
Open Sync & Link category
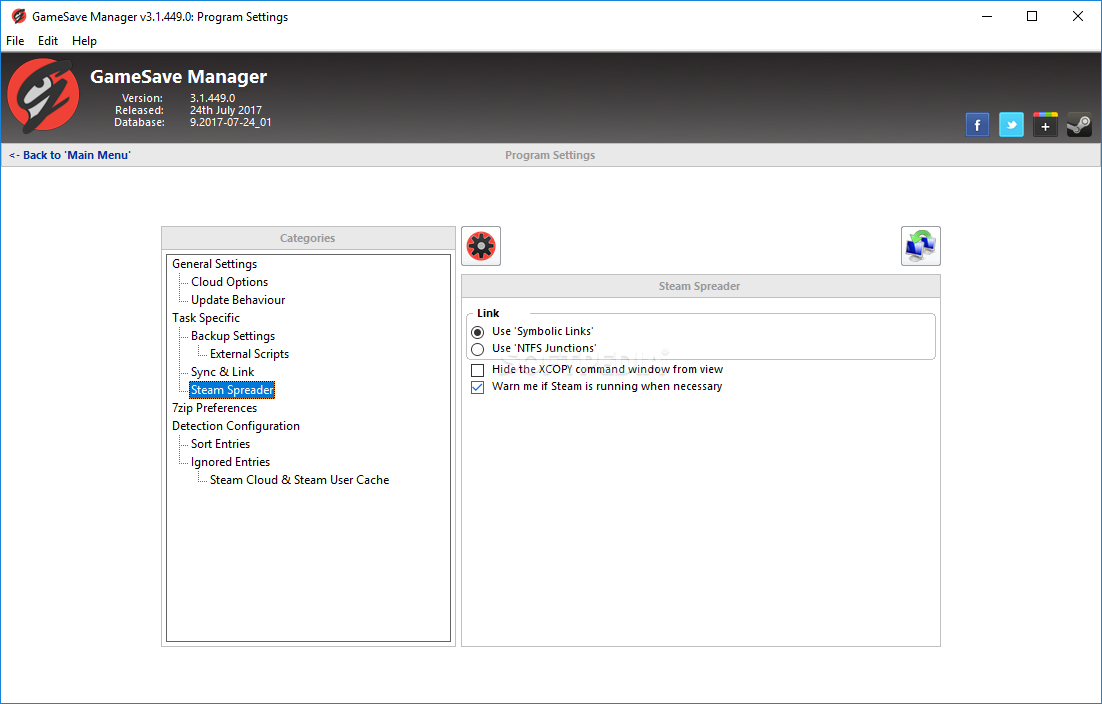[x=222, y=372]
